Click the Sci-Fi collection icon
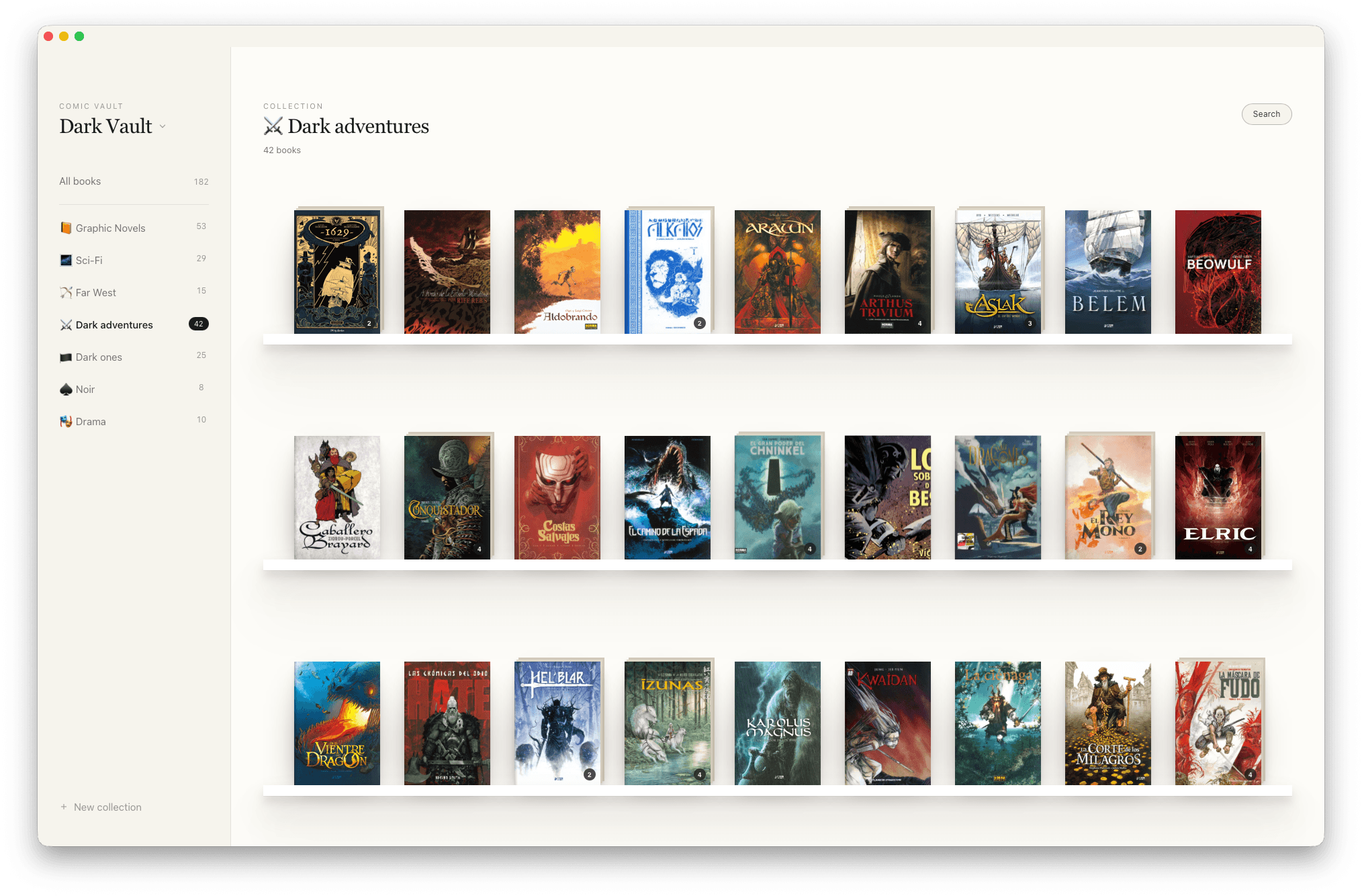 pyautogui.click(x=66, y=261)
